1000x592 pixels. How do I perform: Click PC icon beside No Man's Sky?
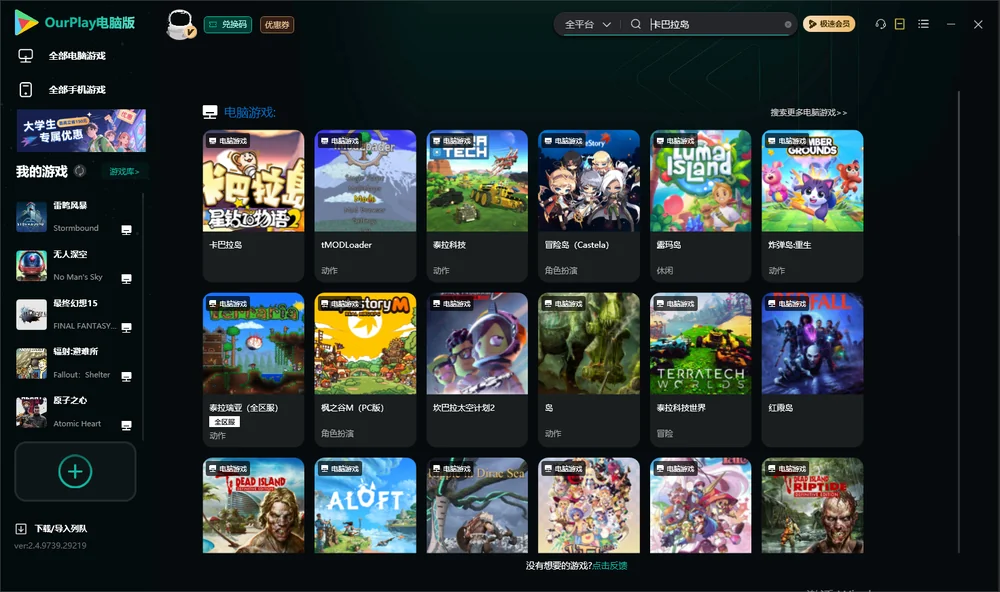pos(126,279)
